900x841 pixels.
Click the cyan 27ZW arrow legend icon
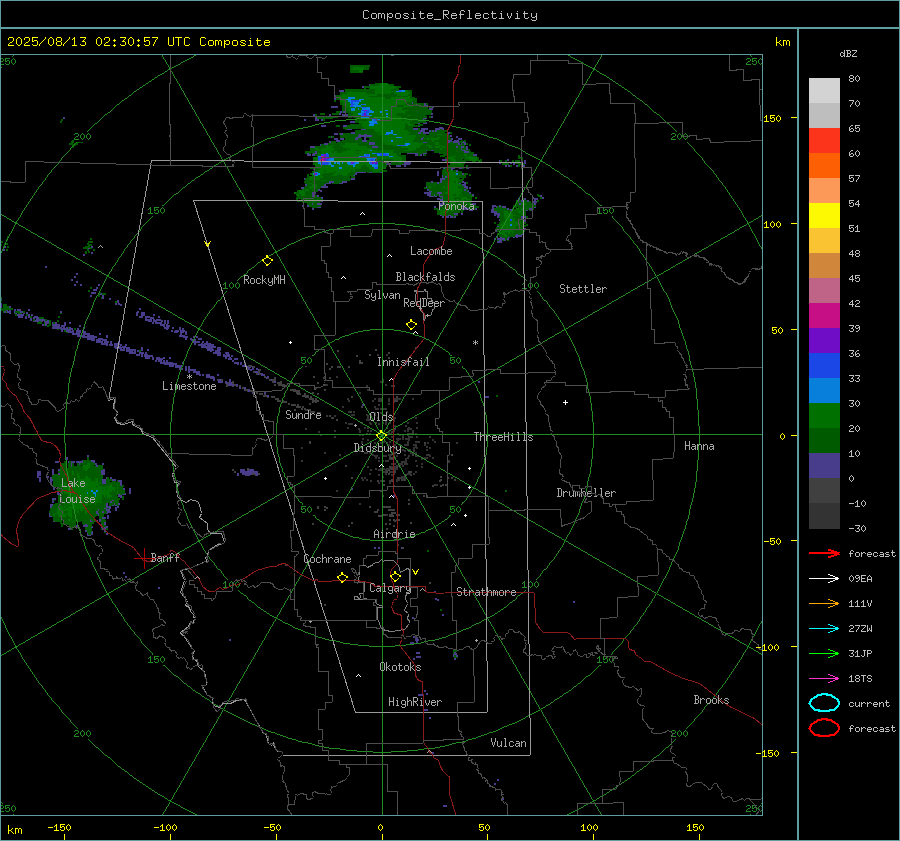pos(824,629)
